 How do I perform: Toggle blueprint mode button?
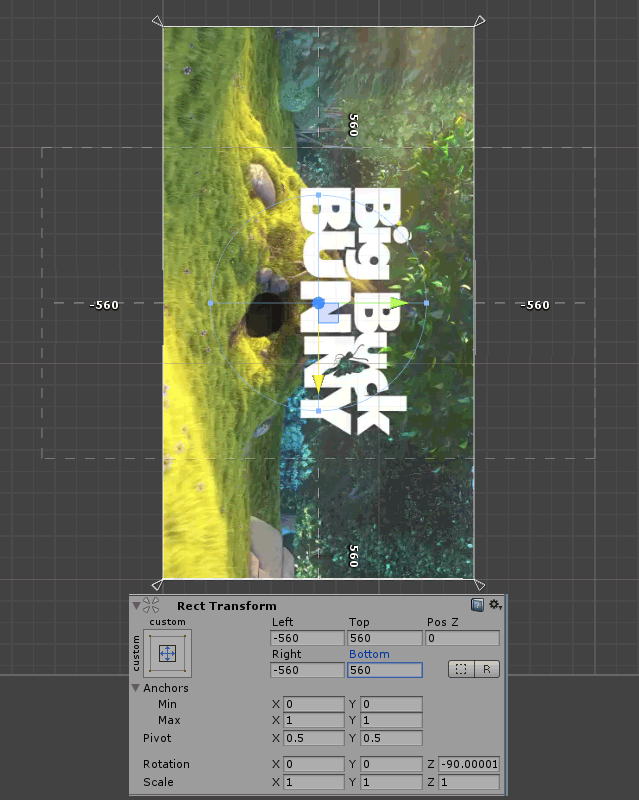point(461,669)
